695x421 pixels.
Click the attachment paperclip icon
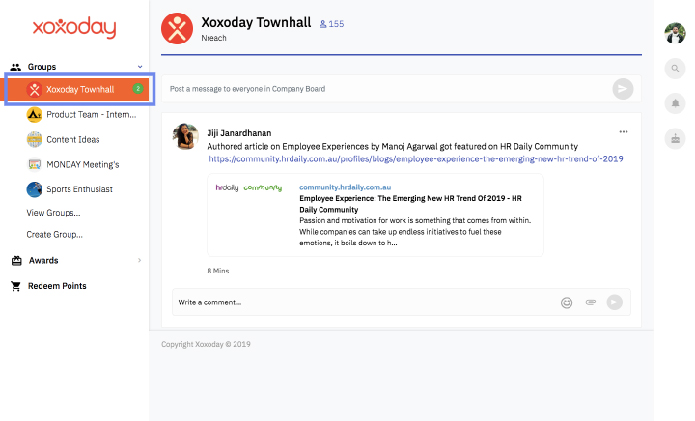pos(591,302)
